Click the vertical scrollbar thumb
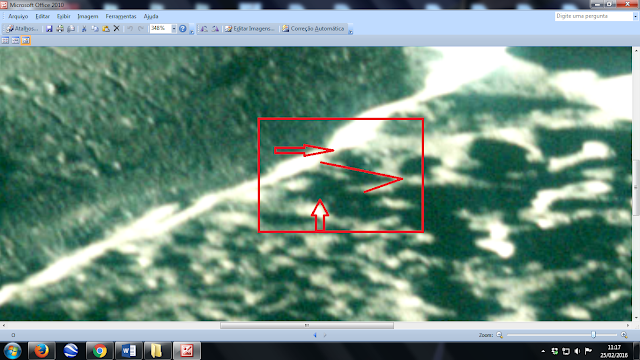Viewport: 640px width, 360px height. (x=636, y=187)
